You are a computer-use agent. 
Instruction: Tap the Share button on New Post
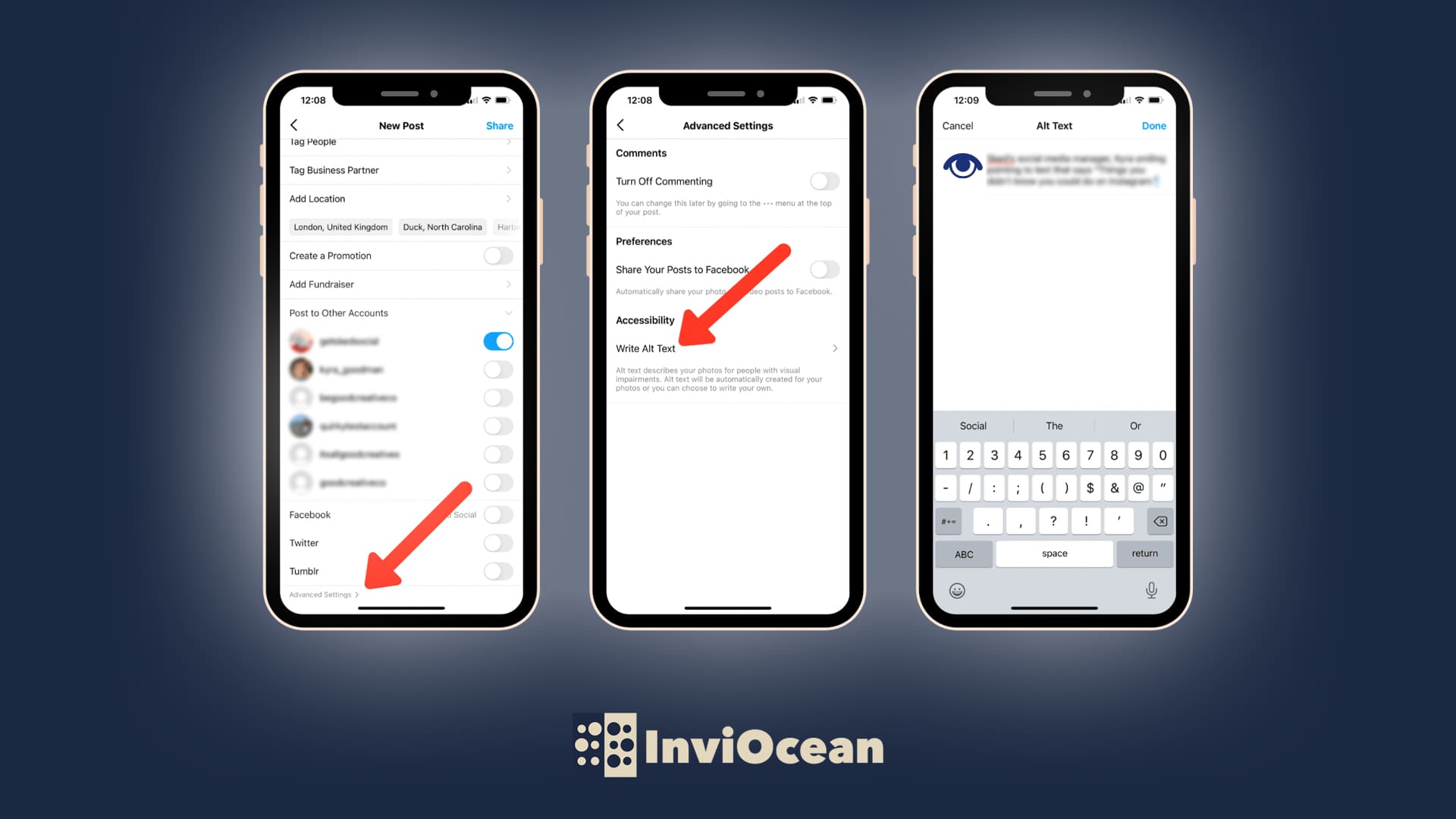point(500,124)
